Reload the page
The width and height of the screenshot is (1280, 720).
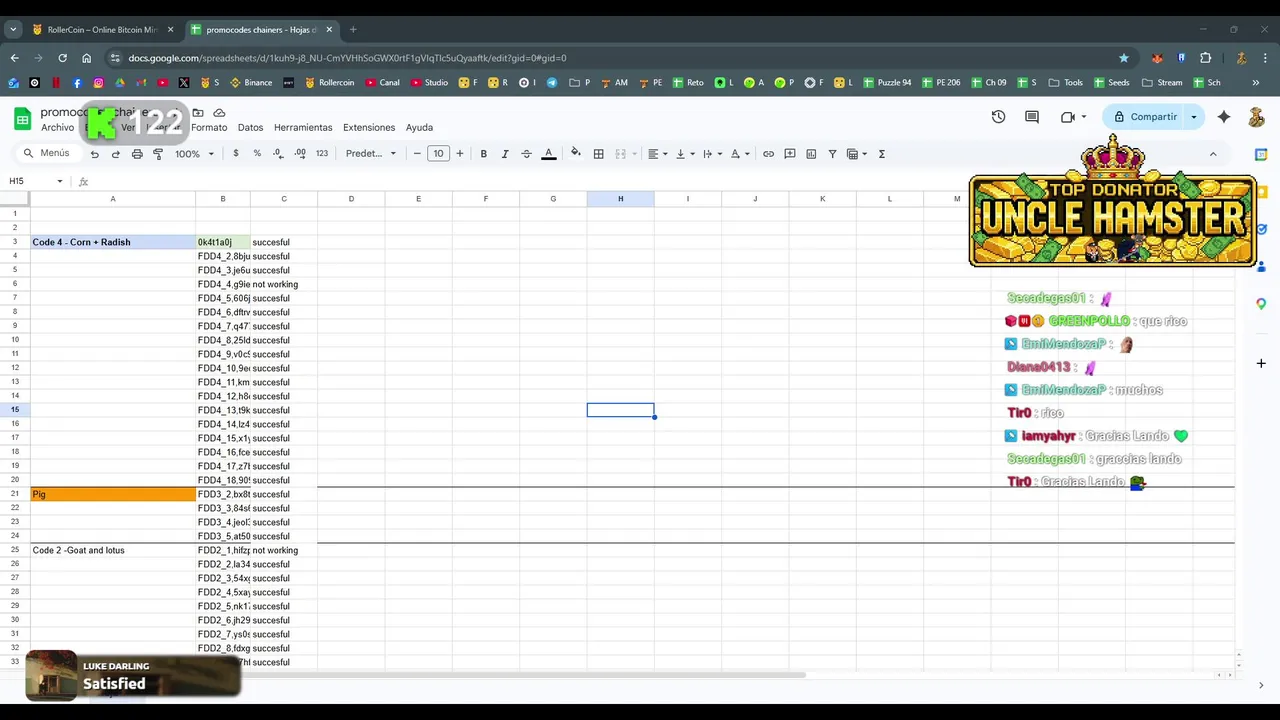62,58
